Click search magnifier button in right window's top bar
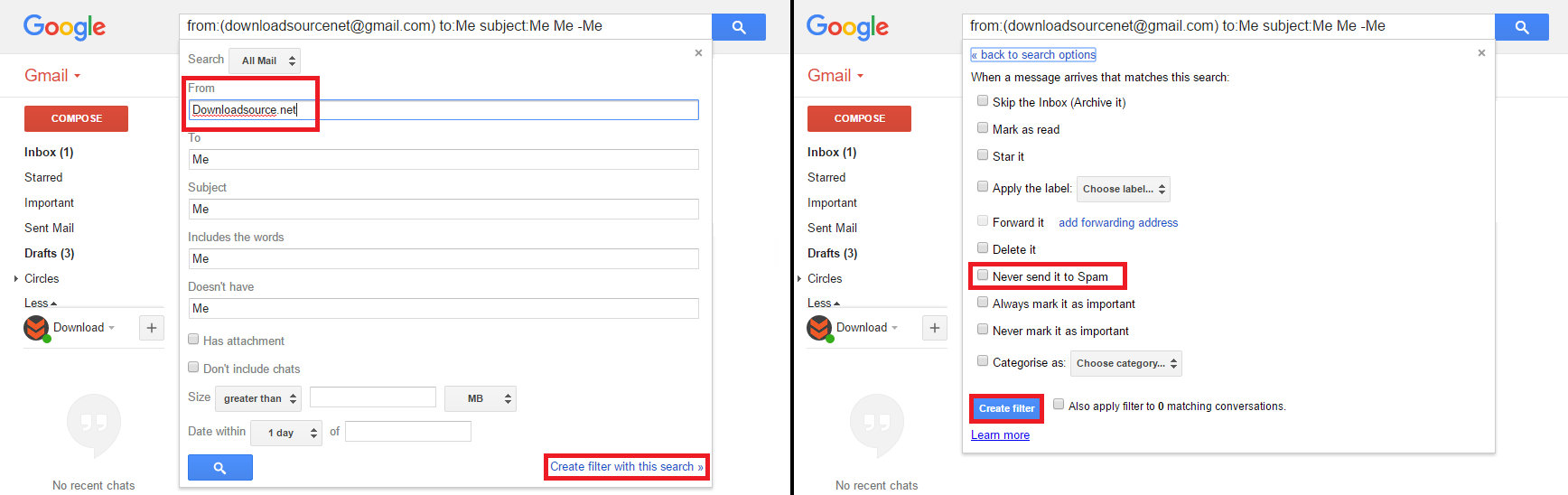 (x=1521, y=27)
